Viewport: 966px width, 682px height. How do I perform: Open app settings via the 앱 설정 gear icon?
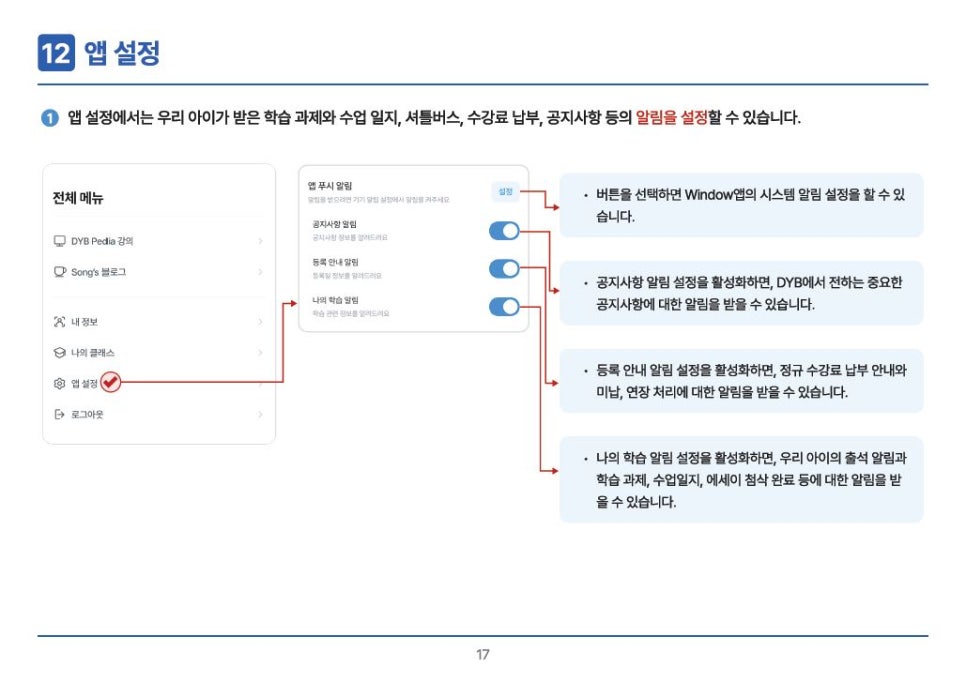[58, 384]
